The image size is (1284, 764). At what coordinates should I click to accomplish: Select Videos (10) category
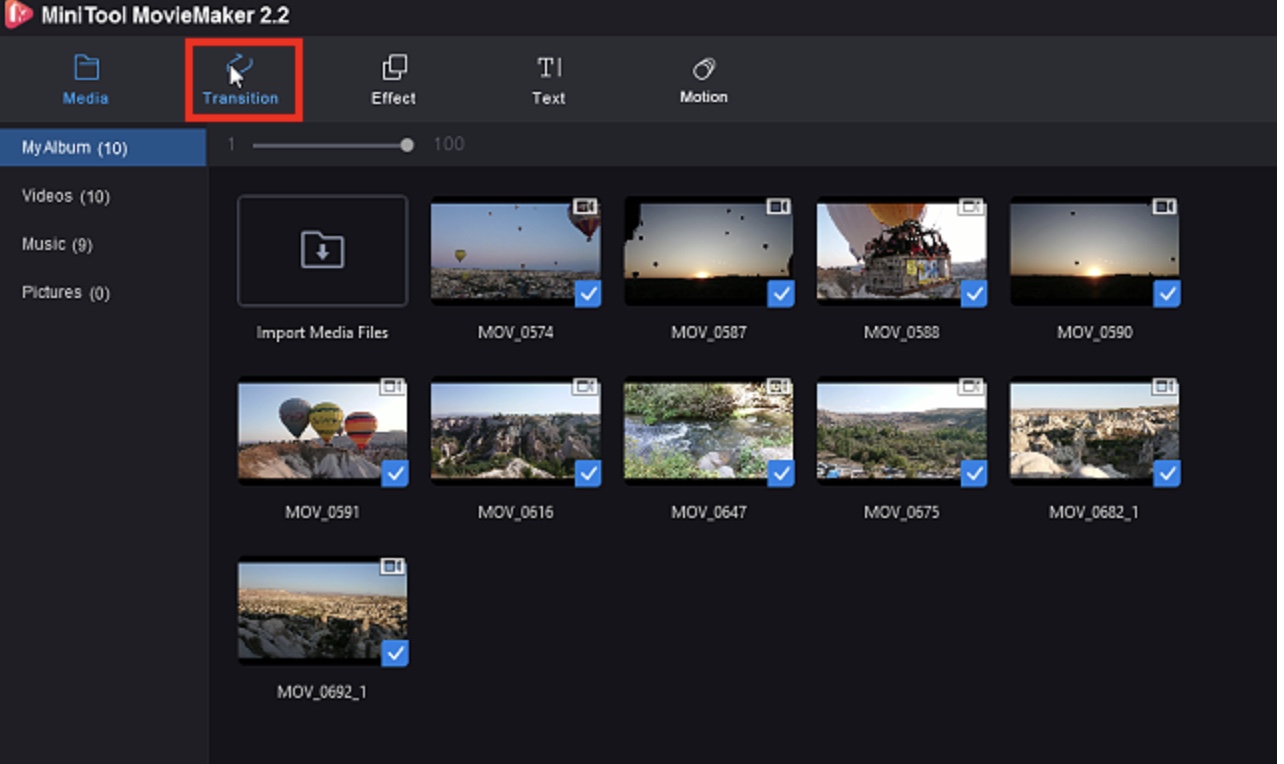click(x=66, y=196)
